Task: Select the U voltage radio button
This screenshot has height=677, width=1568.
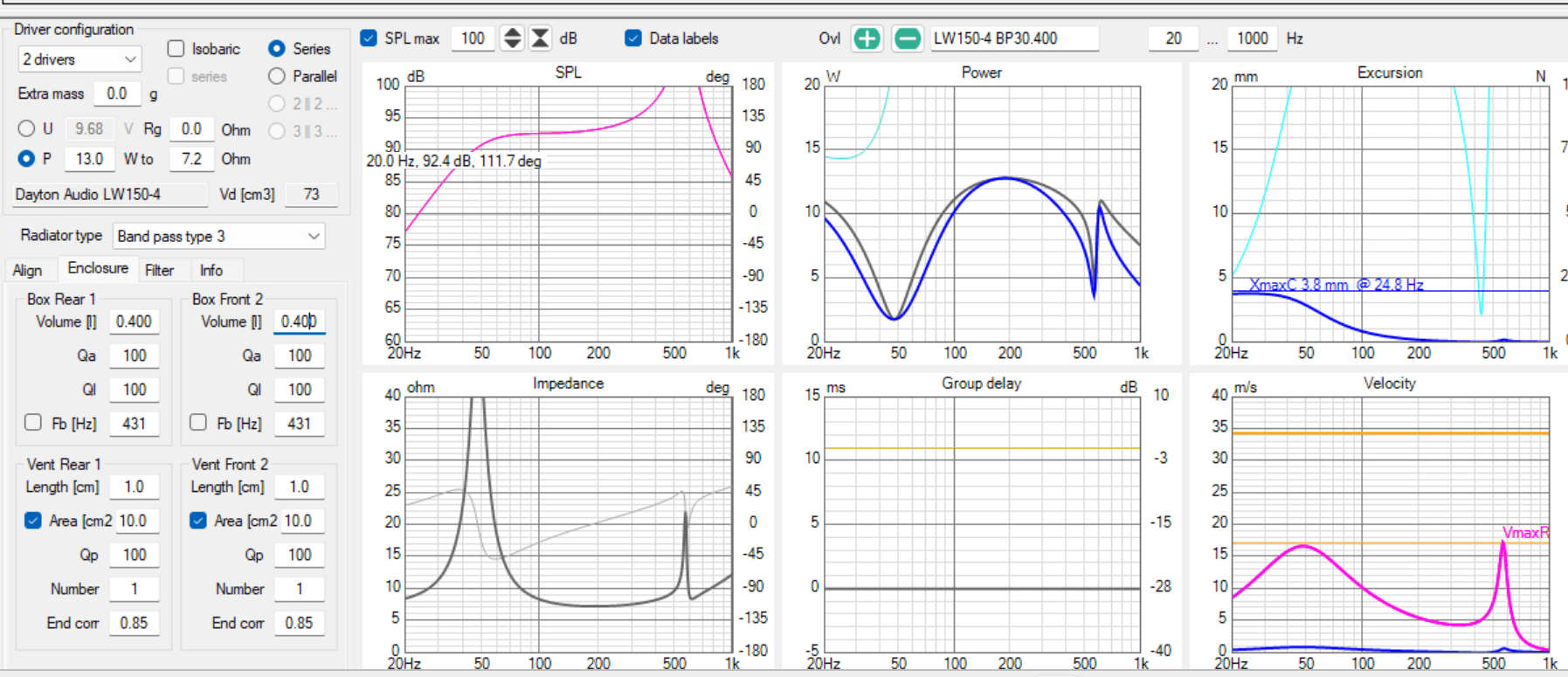Action: pos(26,128)
